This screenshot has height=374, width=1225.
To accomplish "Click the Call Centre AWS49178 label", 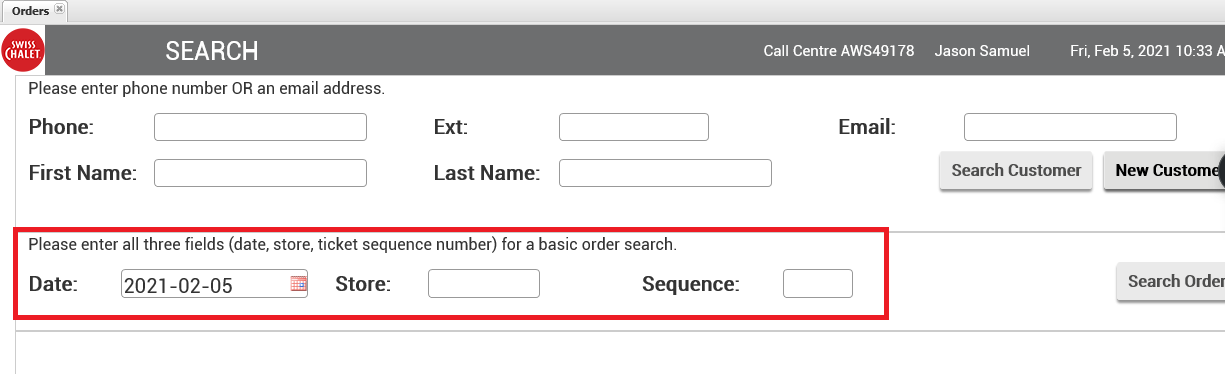I will coord(839,51).
